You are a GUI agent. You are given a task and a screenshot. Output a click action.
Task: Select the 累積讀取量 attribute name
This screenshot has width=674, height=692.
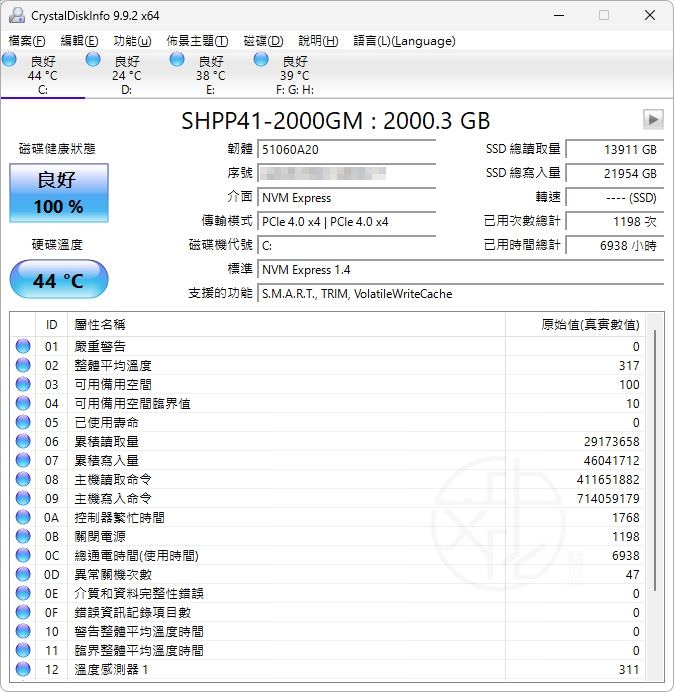click(x=106, y=441)
